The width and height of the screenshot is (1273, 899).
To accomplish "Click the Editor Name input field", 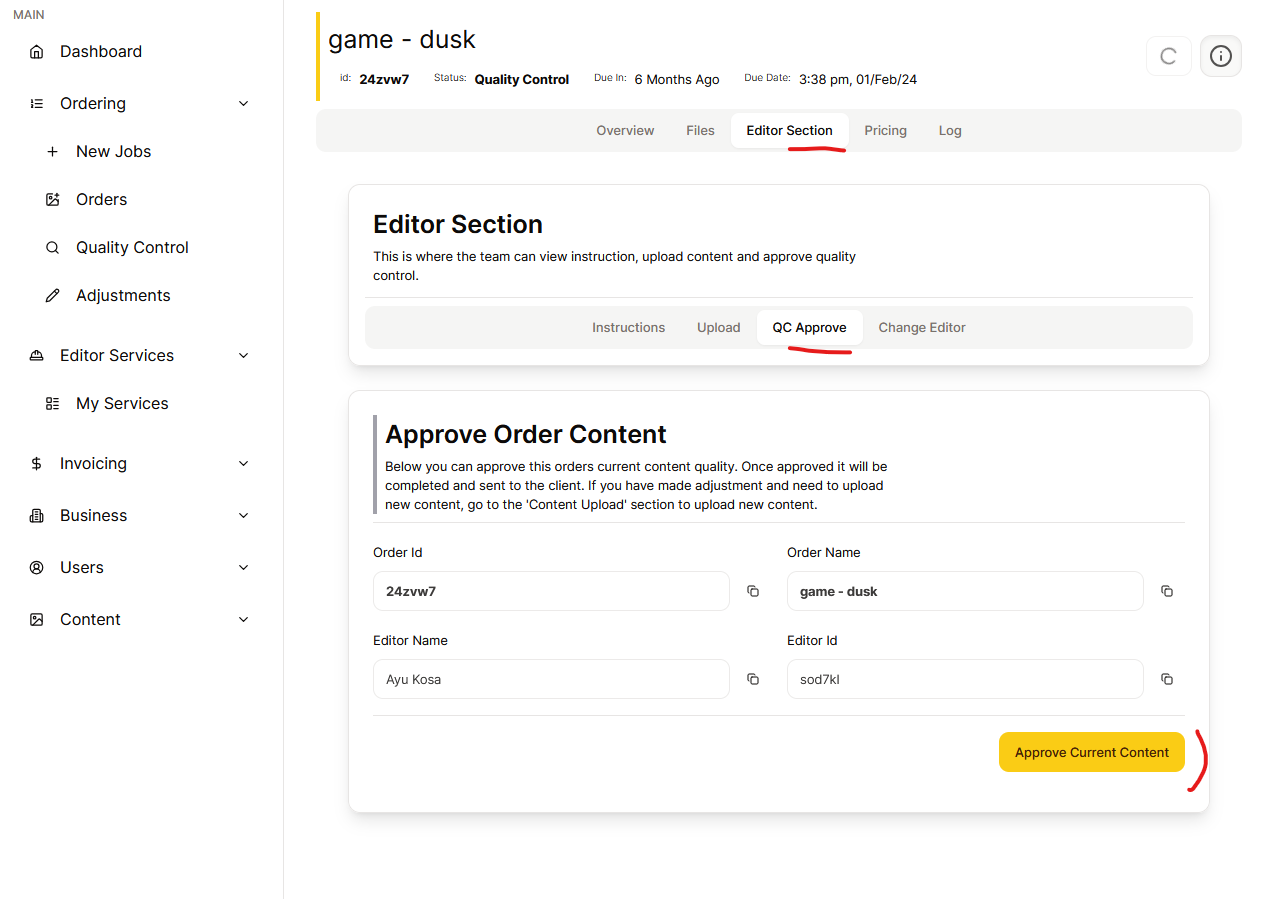I will coord(551,679).
